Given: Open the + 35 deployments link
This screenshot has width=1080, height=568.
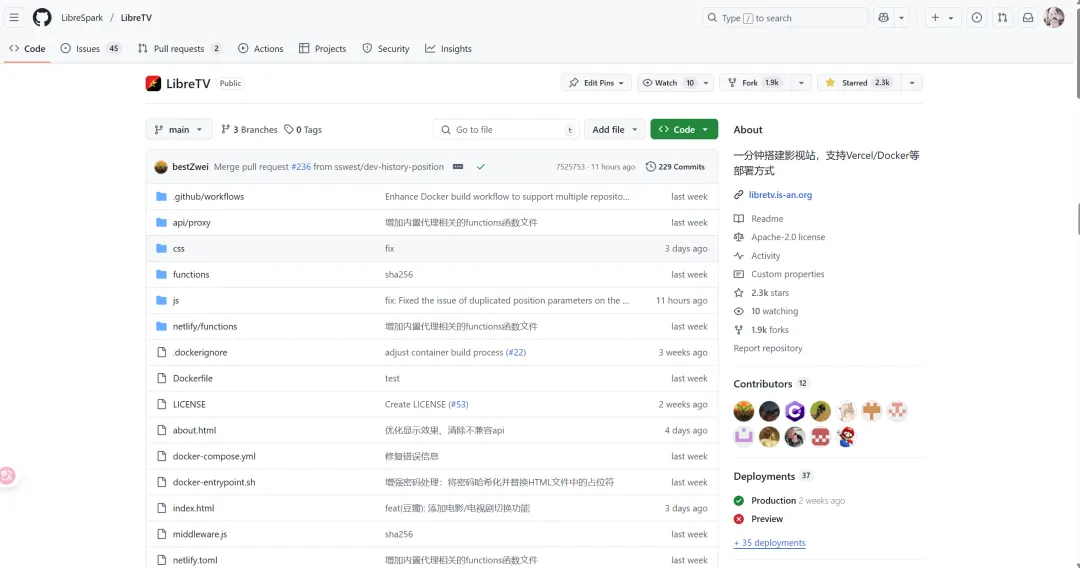Looking at the screenshot, I should (x=769, y=543).
